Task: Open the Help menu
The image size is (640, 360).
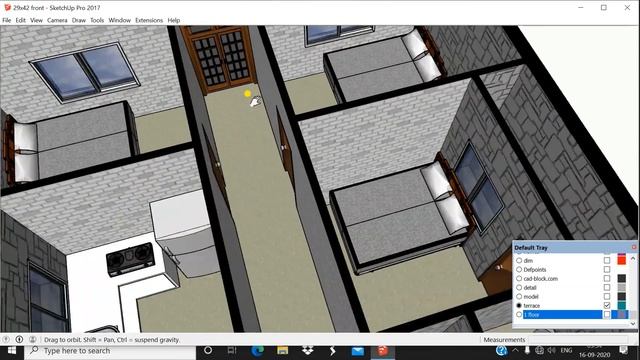Action: pyautogui.click(x=174, y=20)
